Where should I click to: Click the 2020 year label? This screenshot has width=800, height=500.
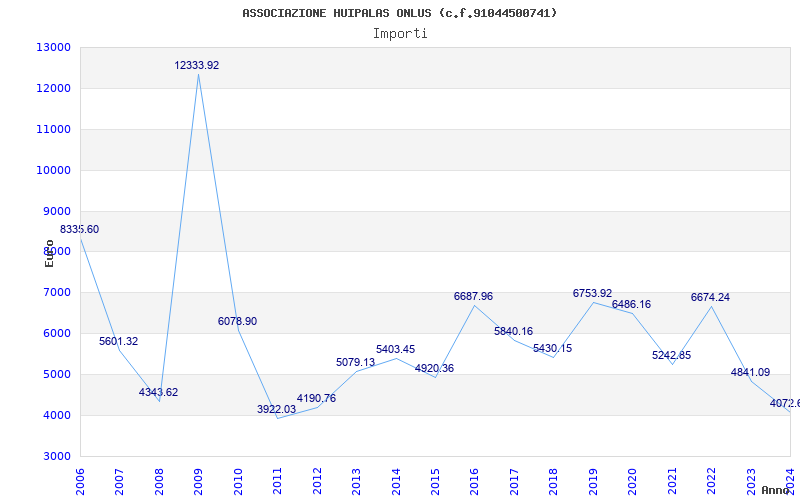point(633,482)
